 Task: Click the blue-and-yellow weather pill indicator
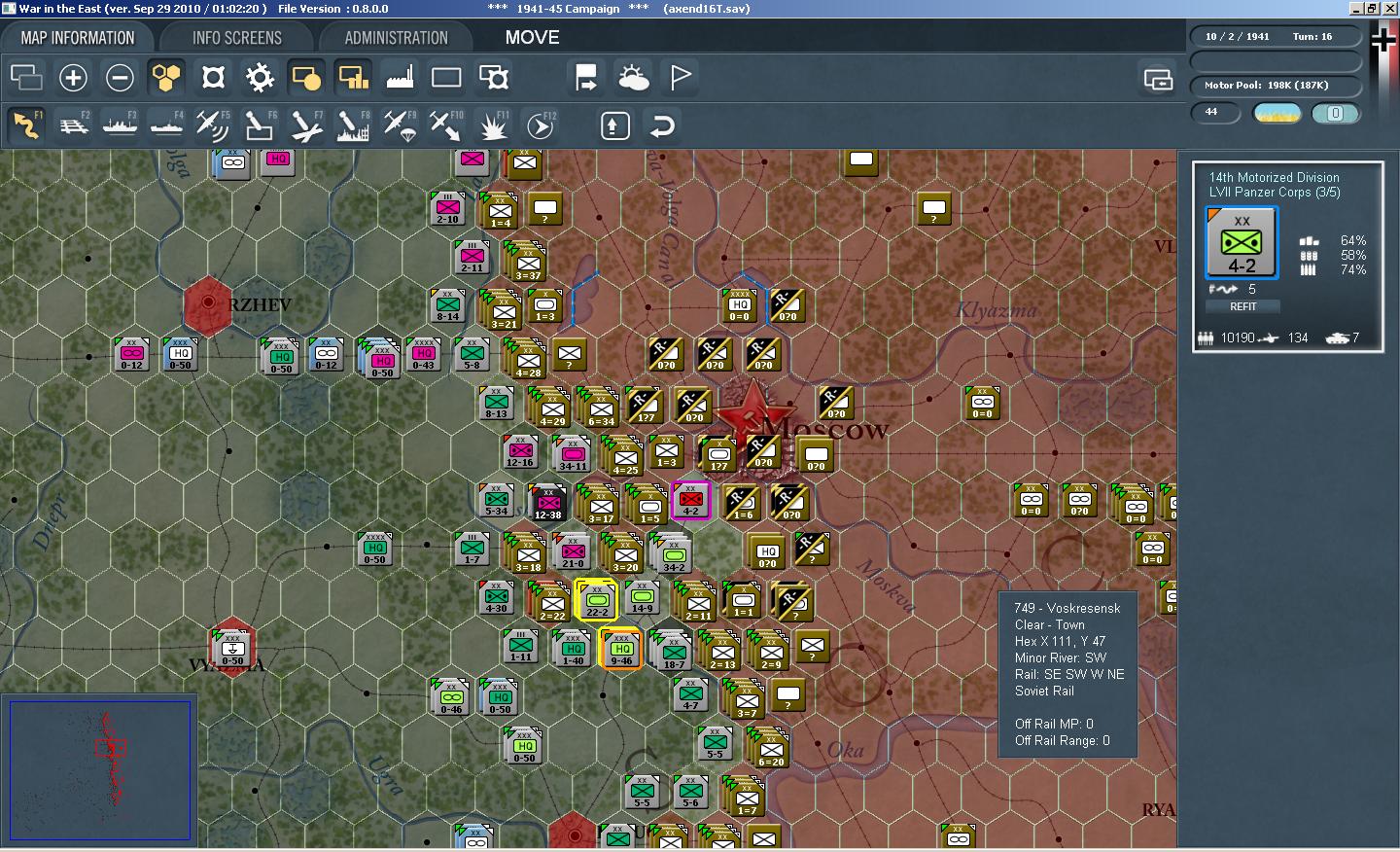(1277, 114)
